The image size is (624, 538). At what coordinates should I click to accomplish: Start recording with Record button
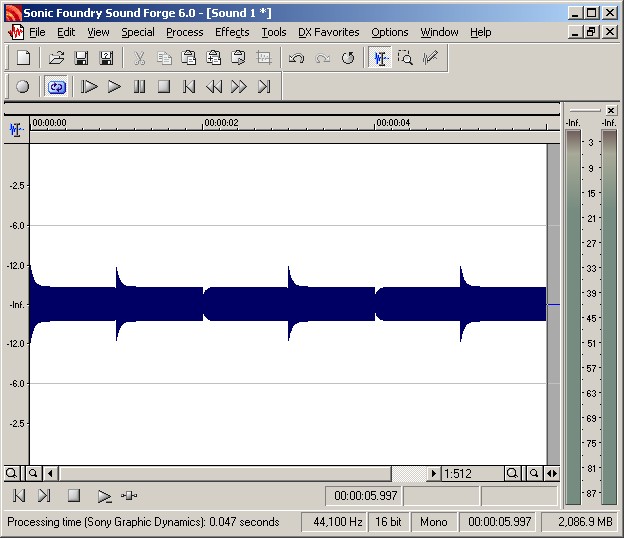coord(23,86)
